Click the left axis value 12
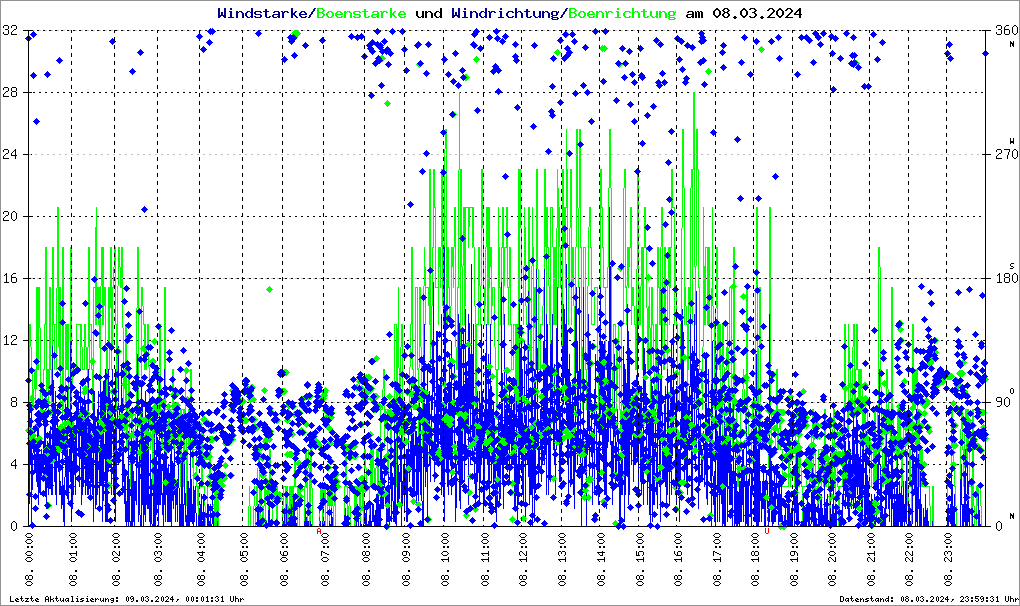The width and height of the screenshot is (1020, 606). 10,340
